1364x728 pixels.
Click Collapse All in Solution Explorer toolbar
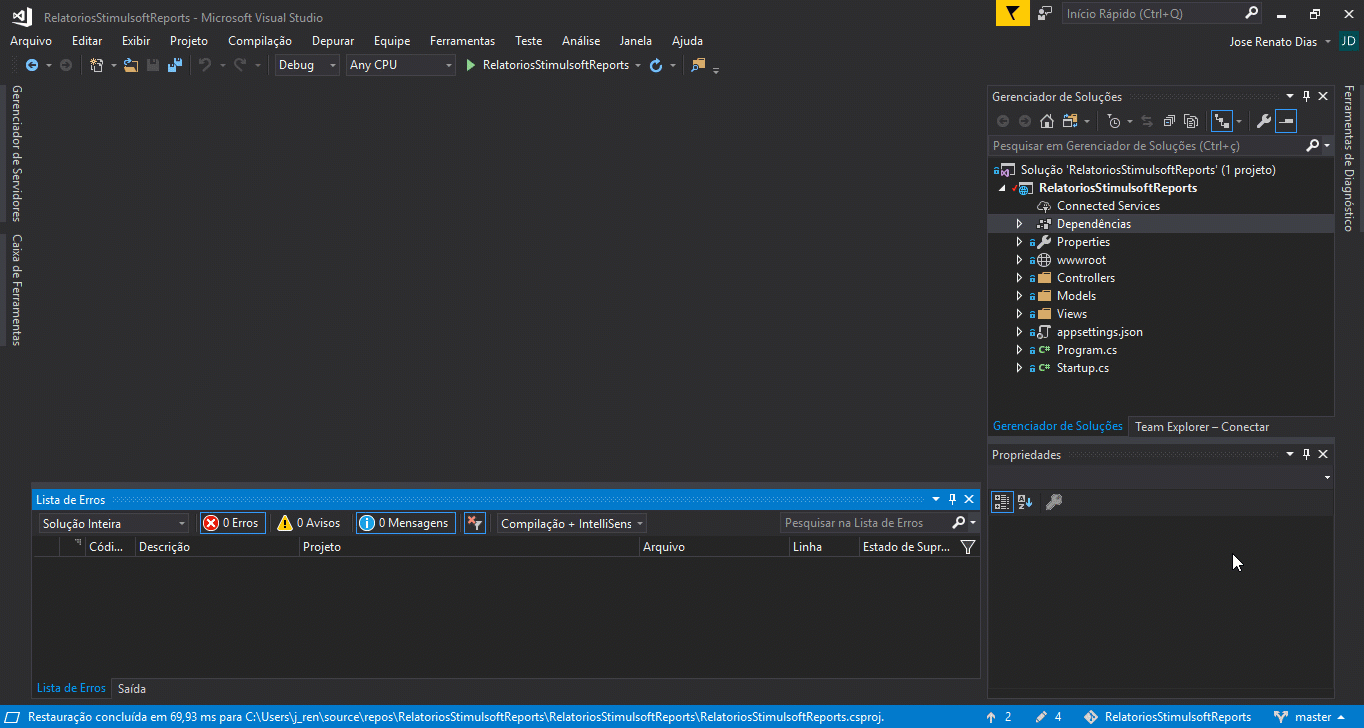(1169, 121)
